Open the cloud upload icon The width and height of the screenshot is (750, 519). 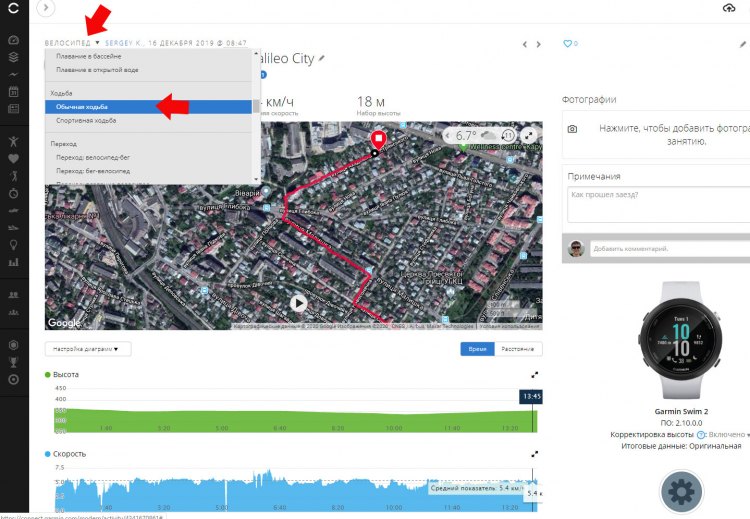tap(728, 8)
